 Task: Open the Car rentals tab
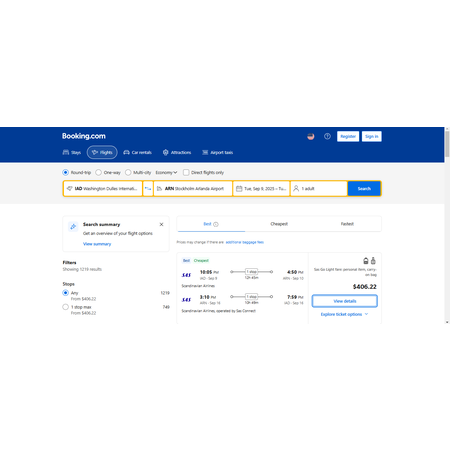click(137, 153)
